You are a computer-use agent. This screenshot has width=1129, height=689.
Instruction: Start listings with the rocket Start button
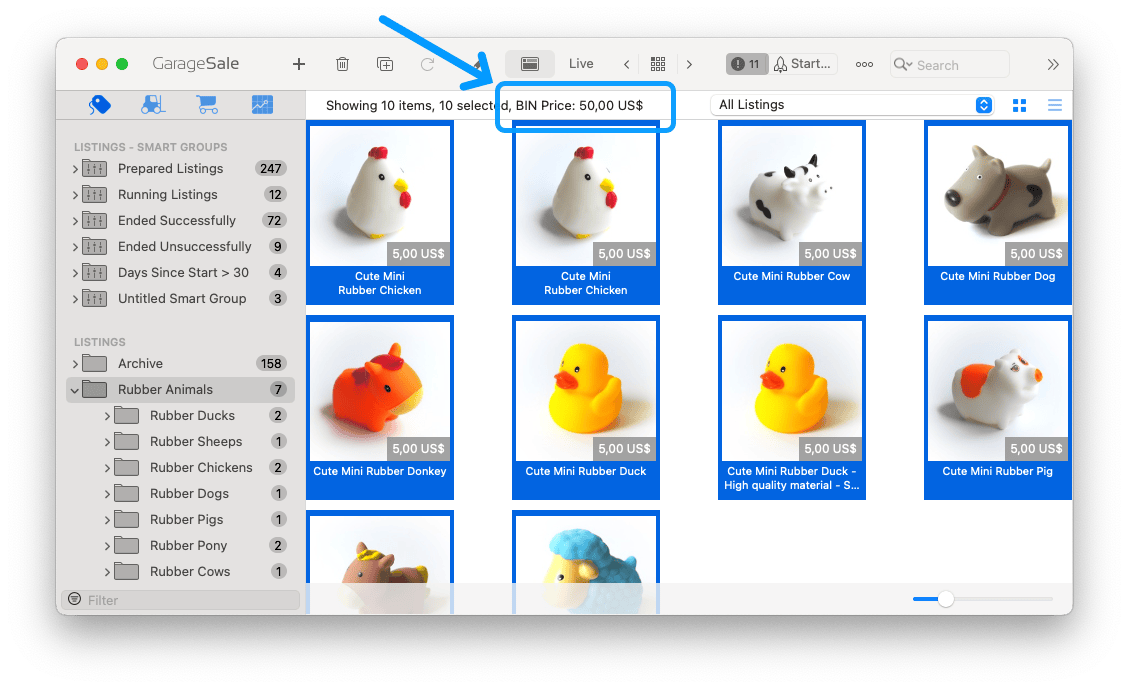click(x=803, y=64)
